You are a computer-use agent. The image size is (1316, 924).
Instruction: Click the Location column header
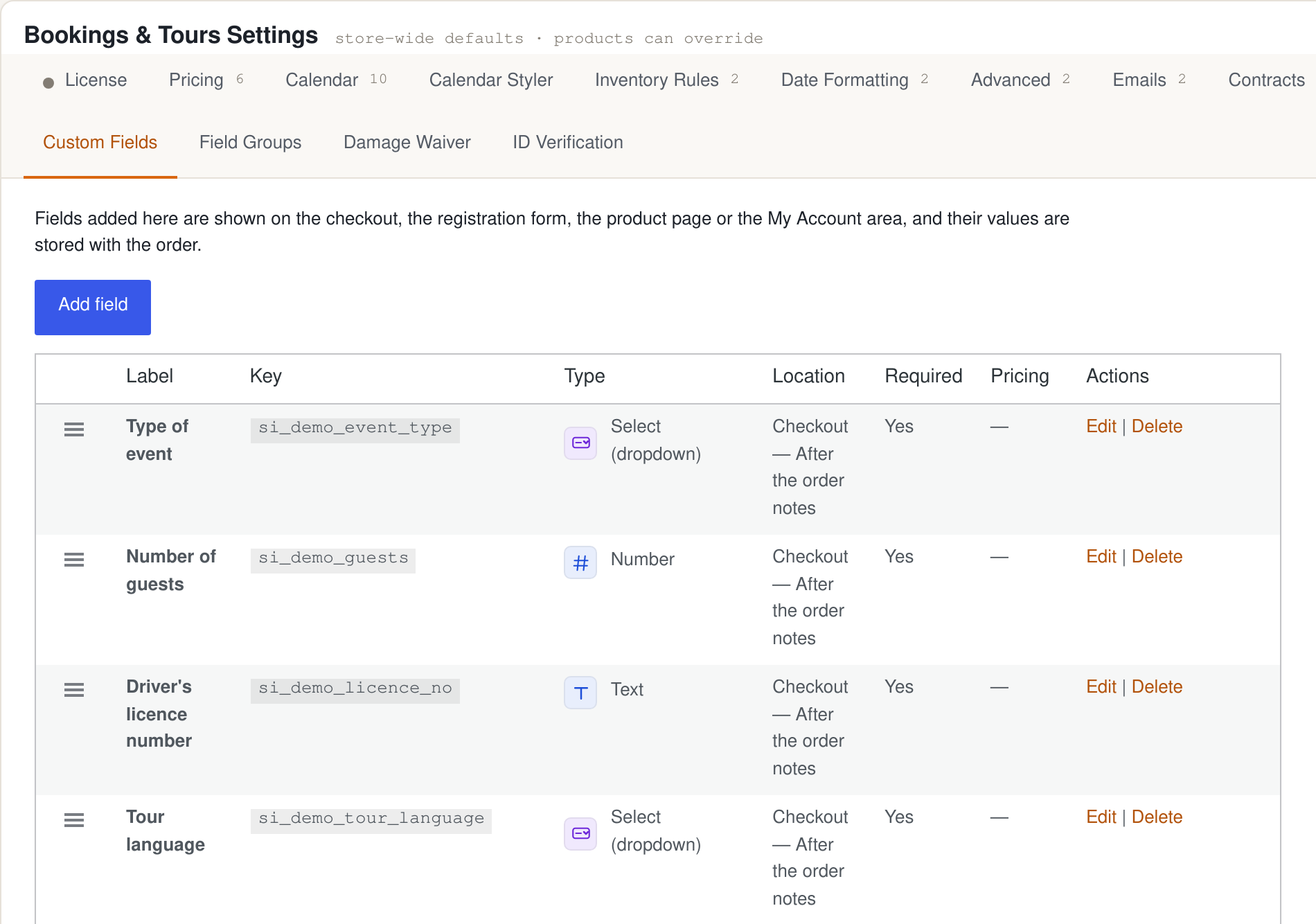(808, 376)
